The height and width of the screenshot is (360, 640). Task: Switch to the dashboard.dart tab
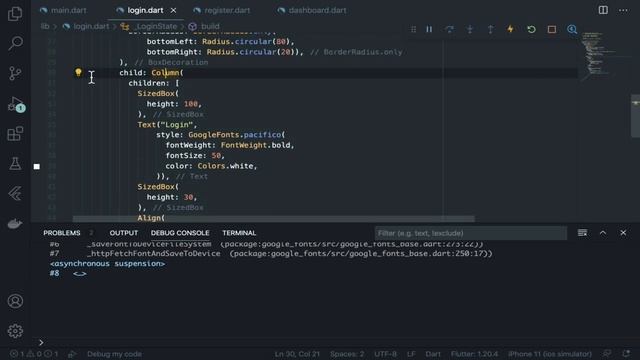[312, 10]
